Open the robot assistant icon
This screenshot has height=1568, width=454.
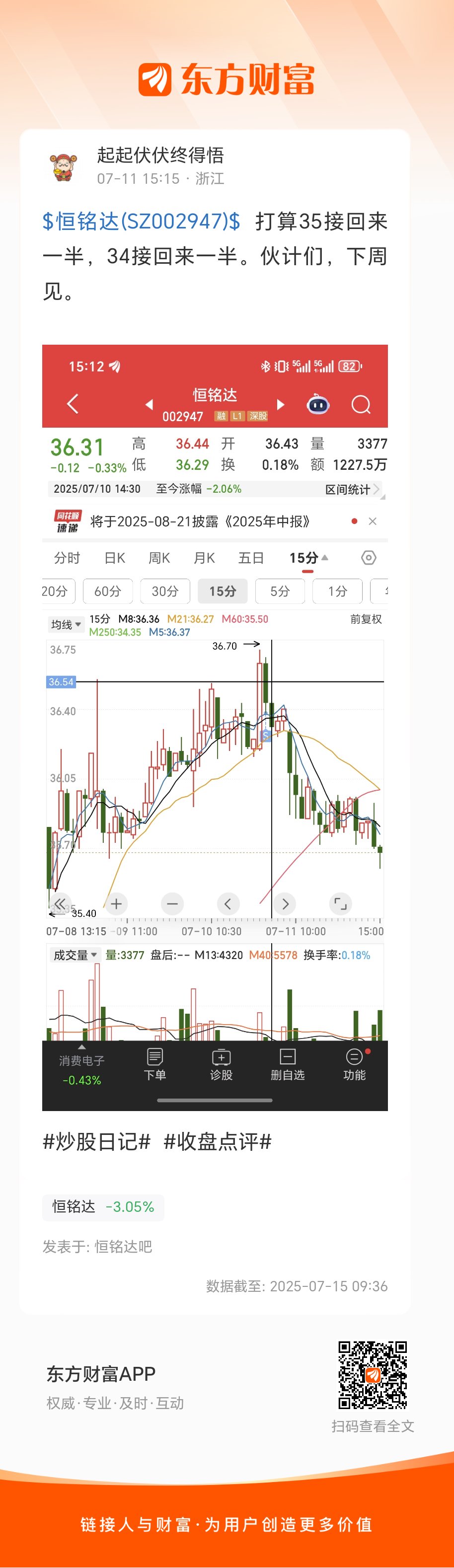click(318, 404)
